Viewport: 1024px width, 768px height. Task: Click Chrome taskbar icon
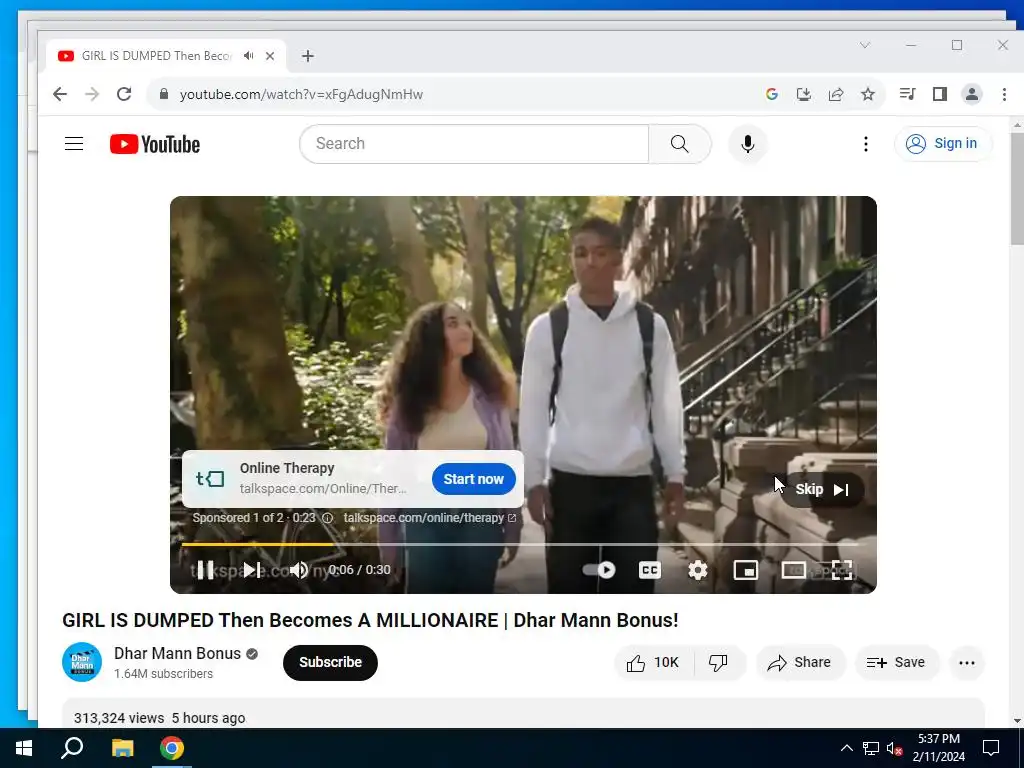click(x=172, y=748)
